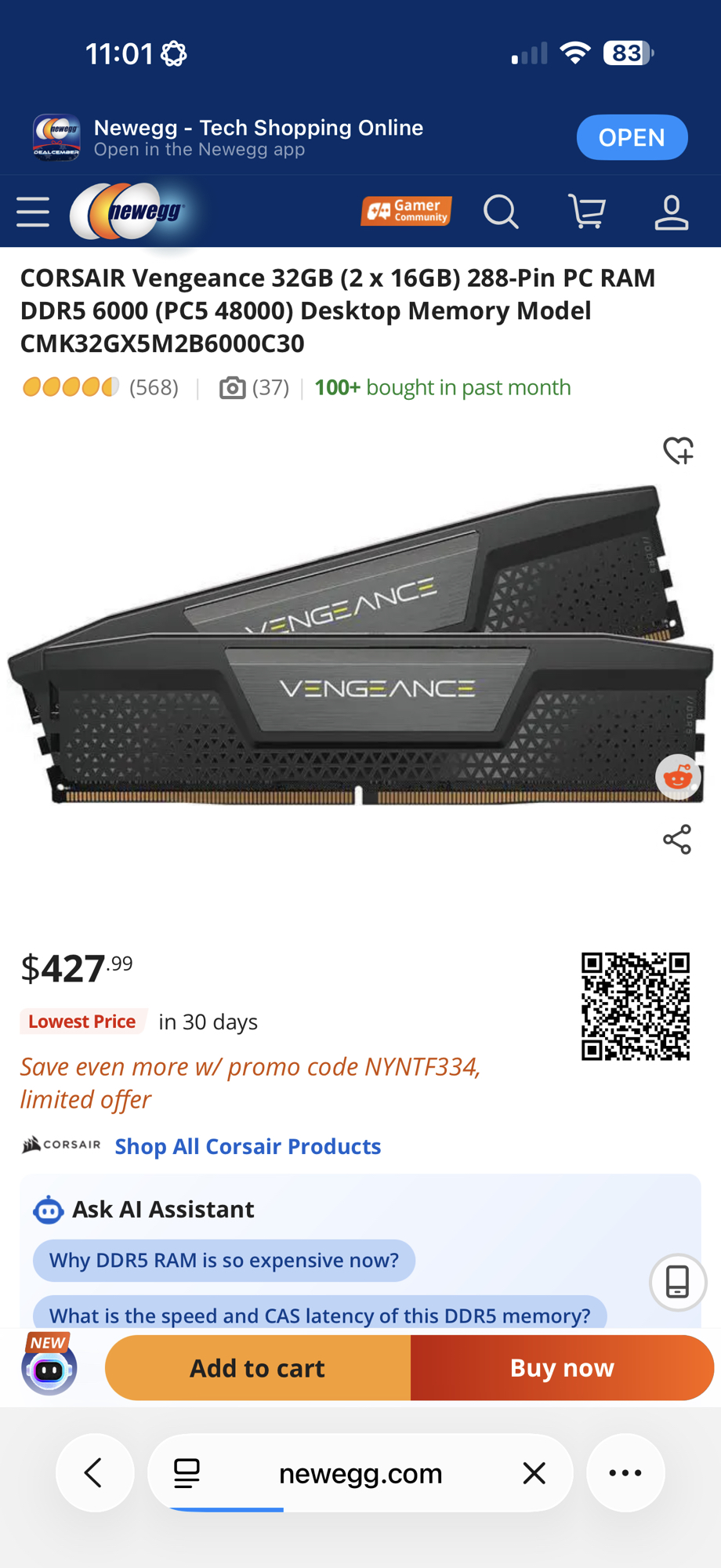Click Shop All Corsair Products link
The width and height of the screenshot is (721, 1568).
click(x=248, y=1146)
